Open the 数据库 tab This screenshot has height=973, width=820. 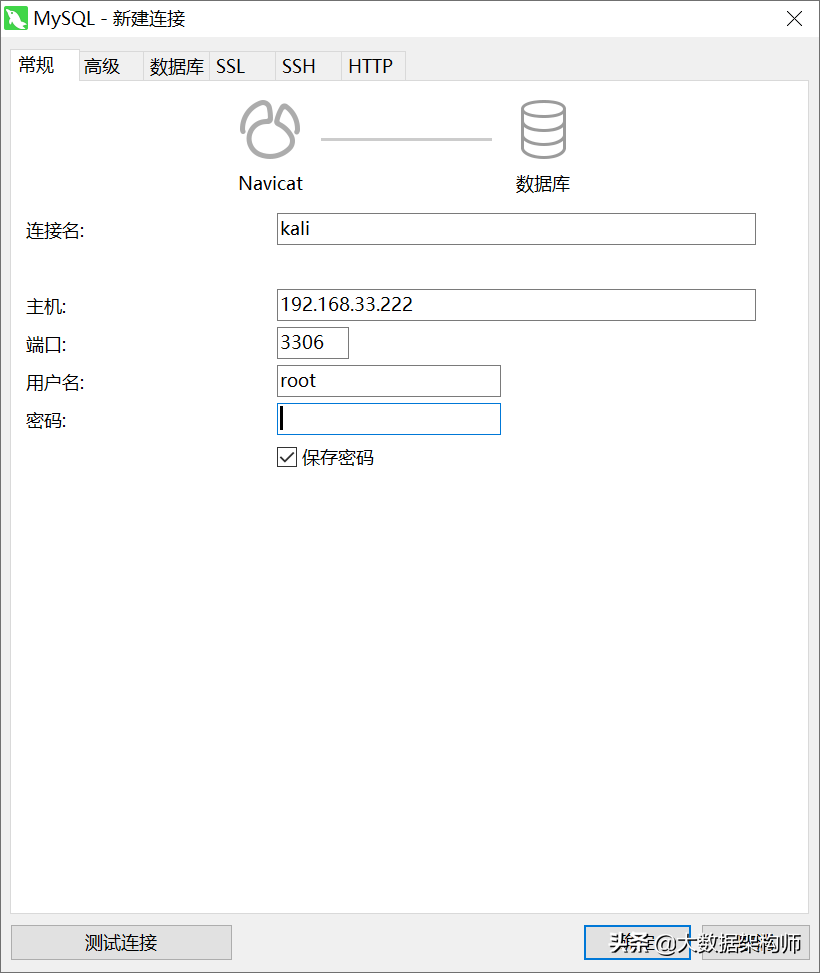point(176,66)
